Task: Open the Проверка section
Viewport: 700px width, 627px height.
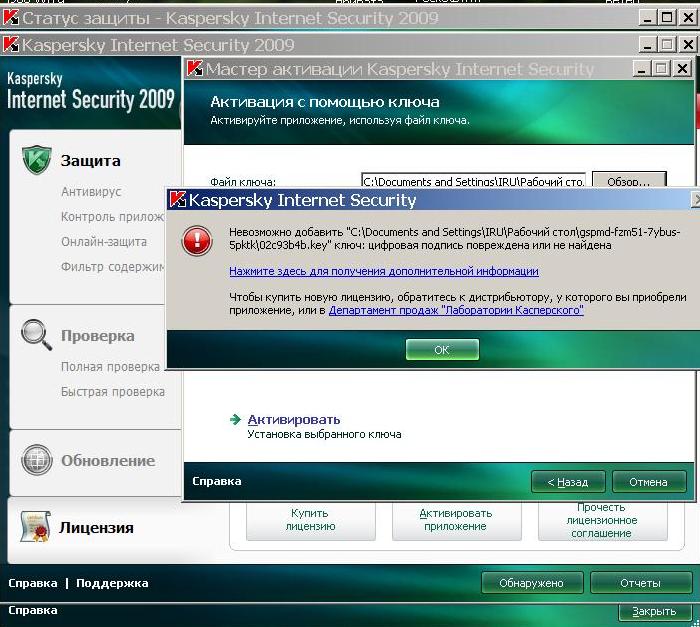Action: pos(97,336)
